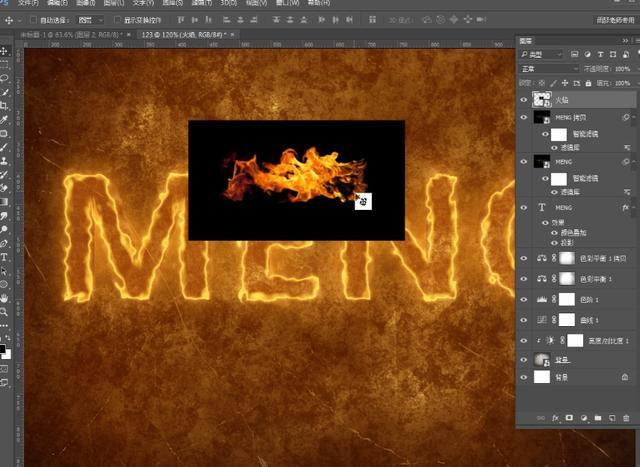Select the Pen tool
This screenshot has width=640, height=467.
point(4,244)
